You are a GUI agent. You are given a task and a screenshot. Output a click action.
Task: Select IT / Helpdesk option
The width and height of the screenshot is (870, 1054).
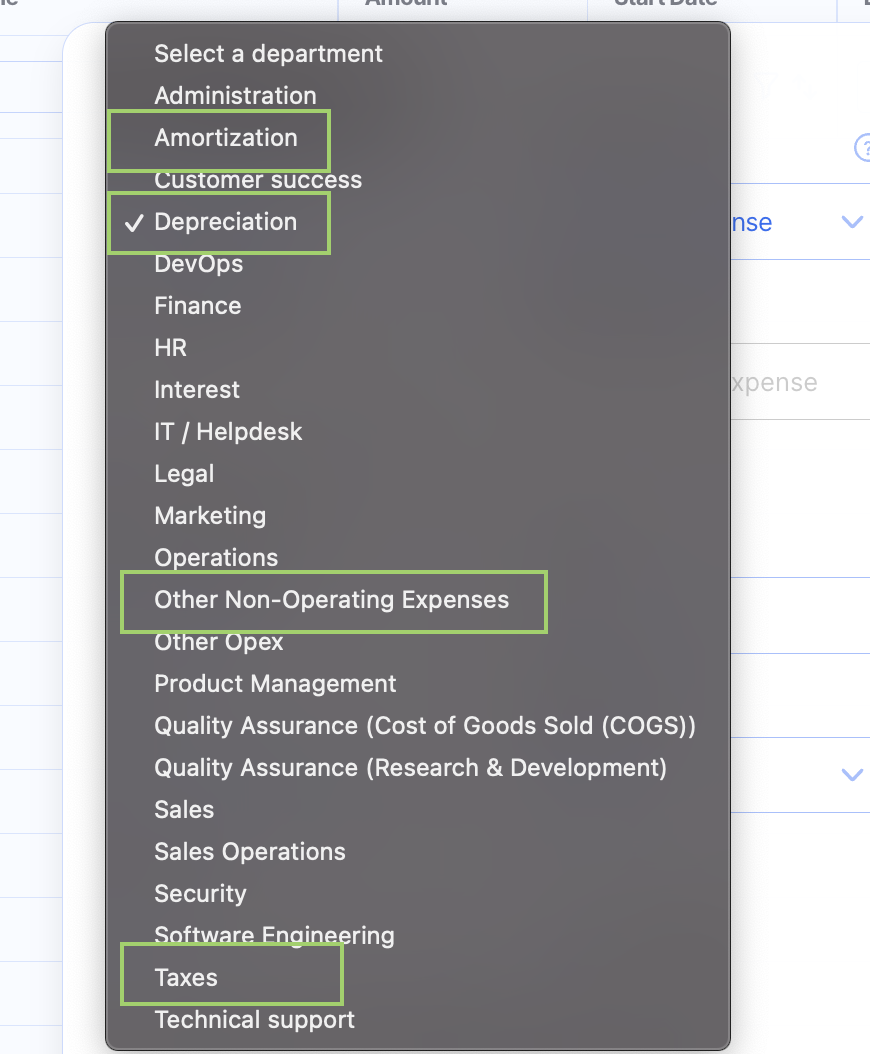[228, 432]
